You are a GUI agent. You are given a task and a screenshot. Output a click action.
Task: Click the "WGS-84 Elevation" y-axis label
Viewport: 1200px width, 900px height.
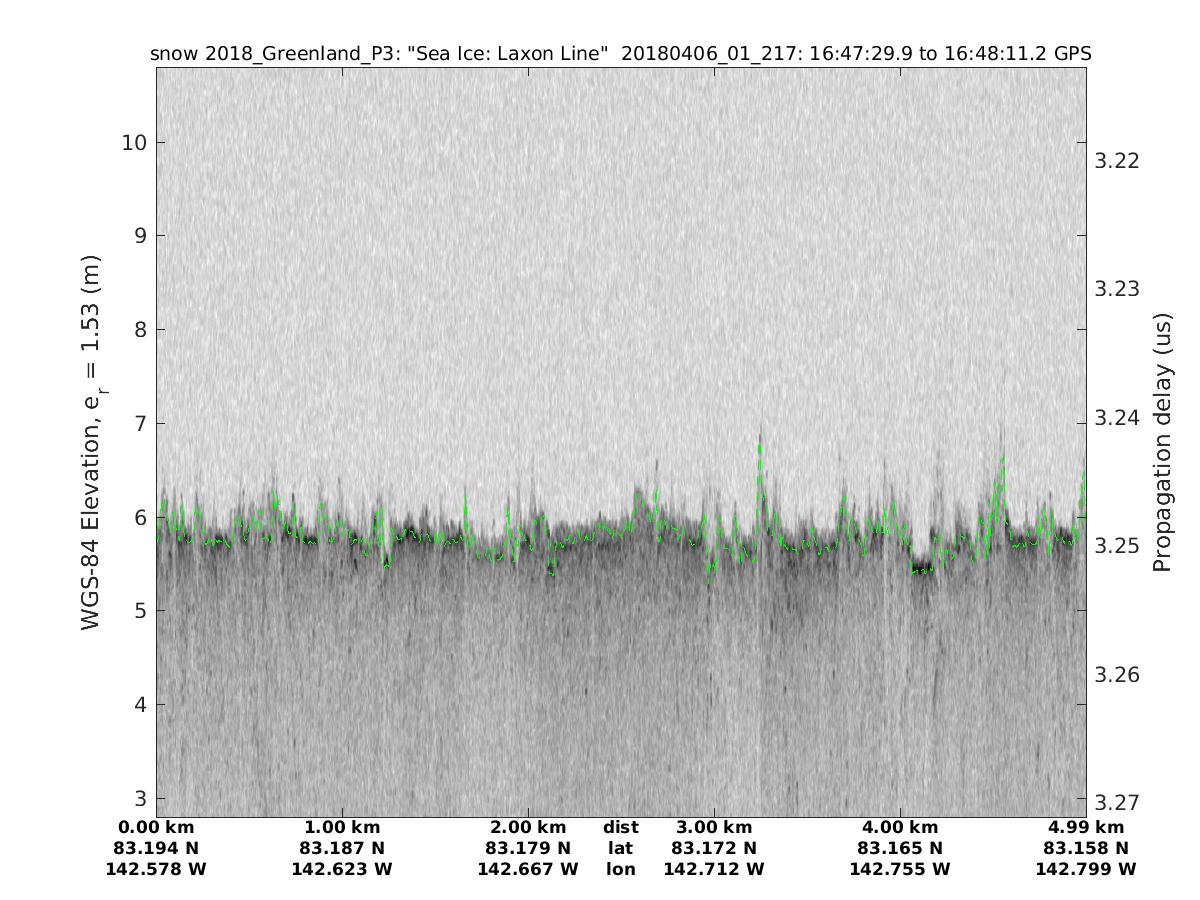[91, 453]
